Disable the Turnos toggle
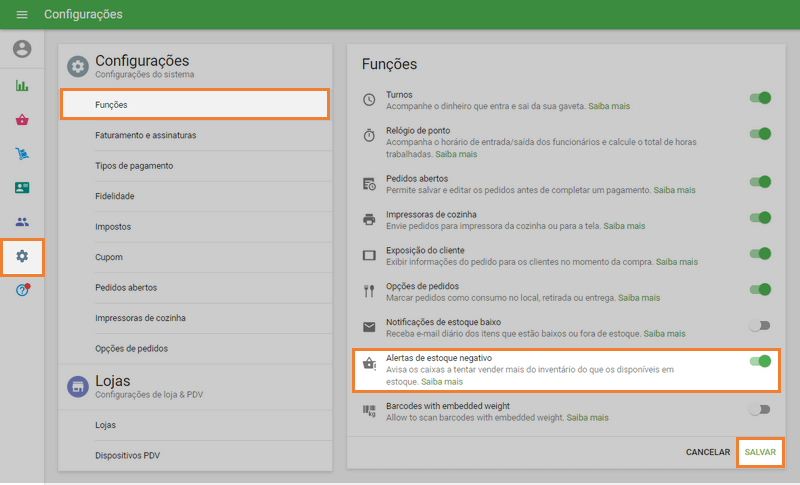Viewport: 800px width, 485px height. point(760,98)
